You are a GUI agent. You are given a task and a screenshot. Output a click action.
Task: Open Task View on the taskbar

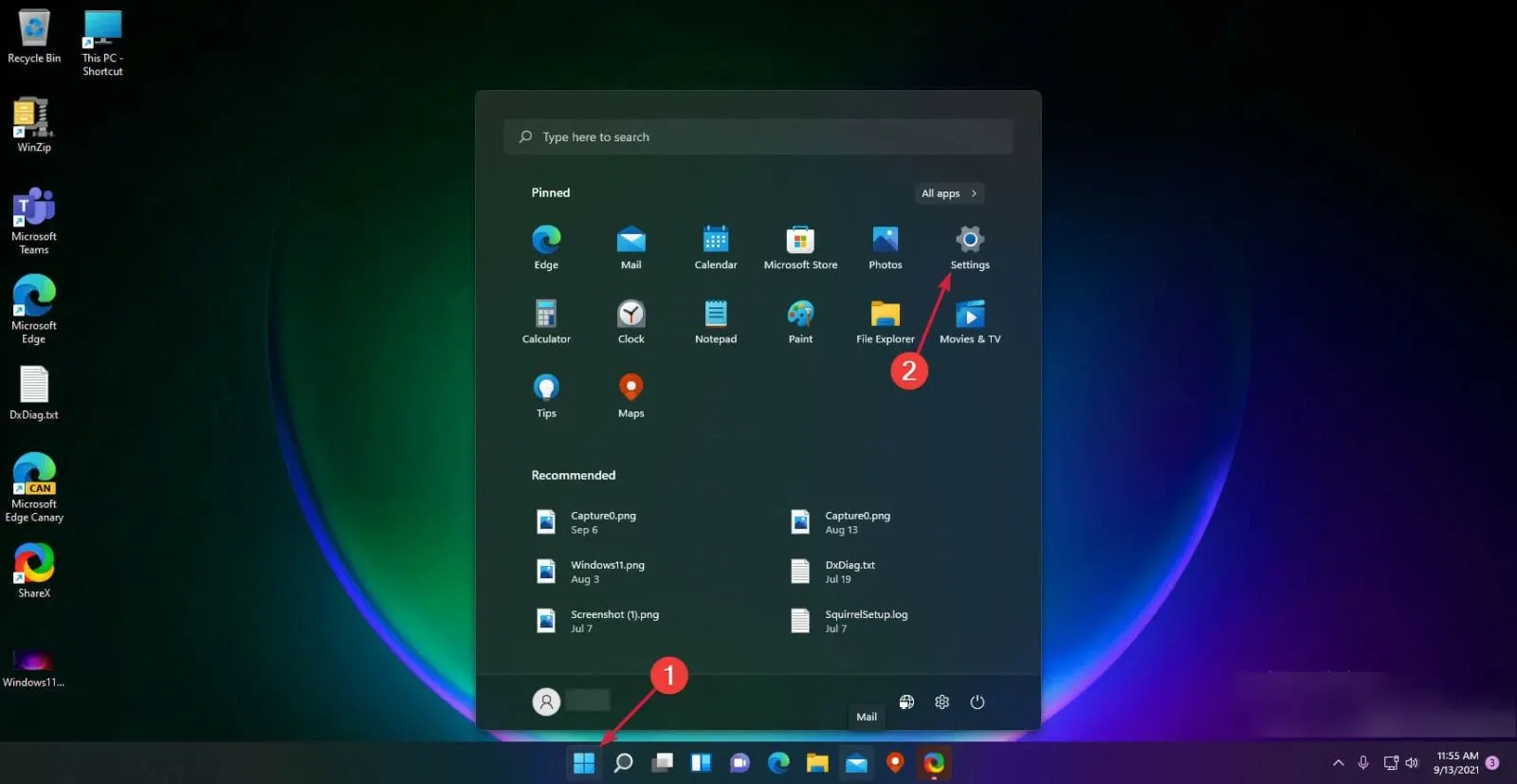pyautogui.click(x=663, y=762)
